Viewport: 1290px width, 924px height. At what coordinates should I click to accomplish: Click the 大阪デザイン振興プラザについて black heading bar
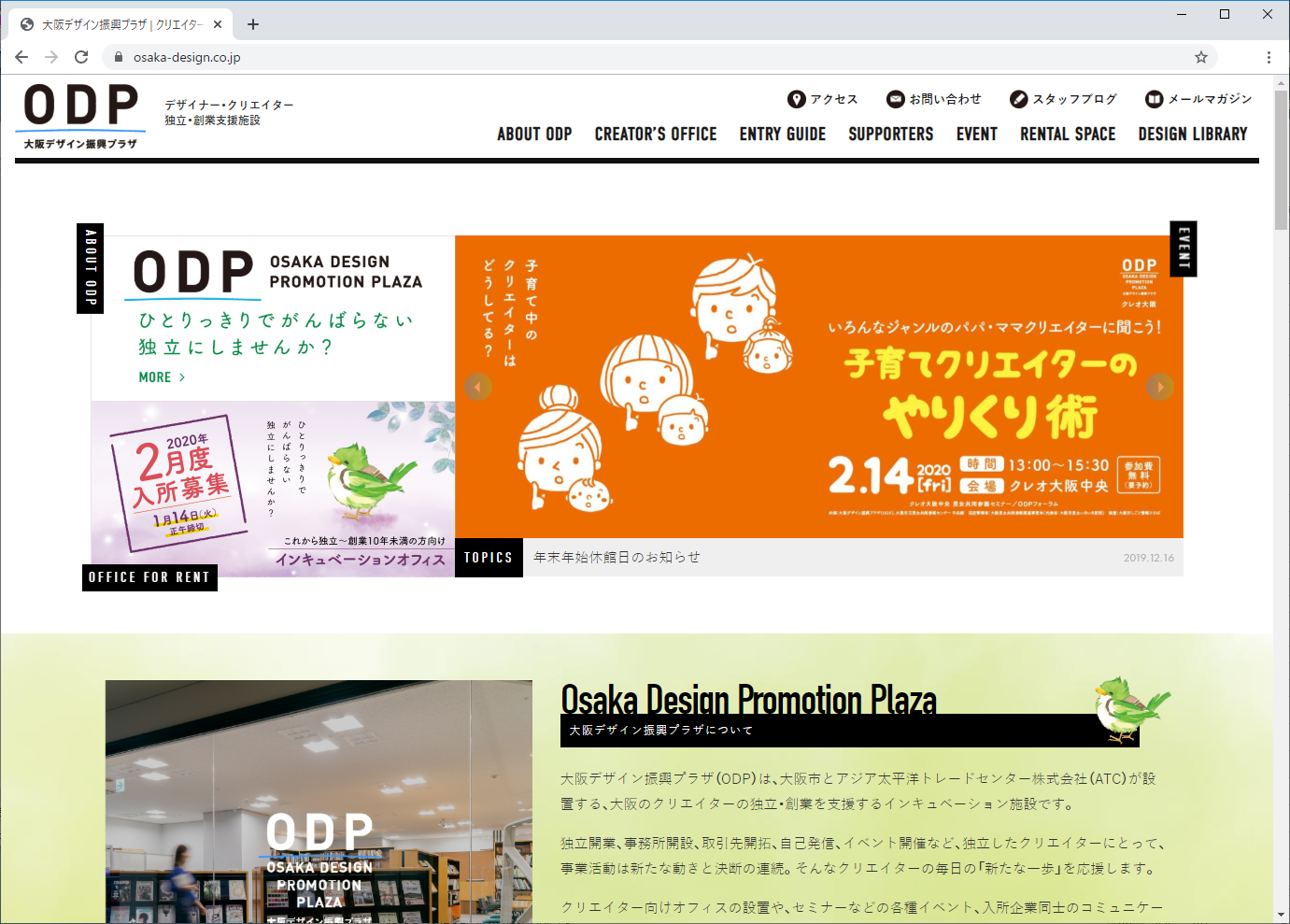point(849,731)
